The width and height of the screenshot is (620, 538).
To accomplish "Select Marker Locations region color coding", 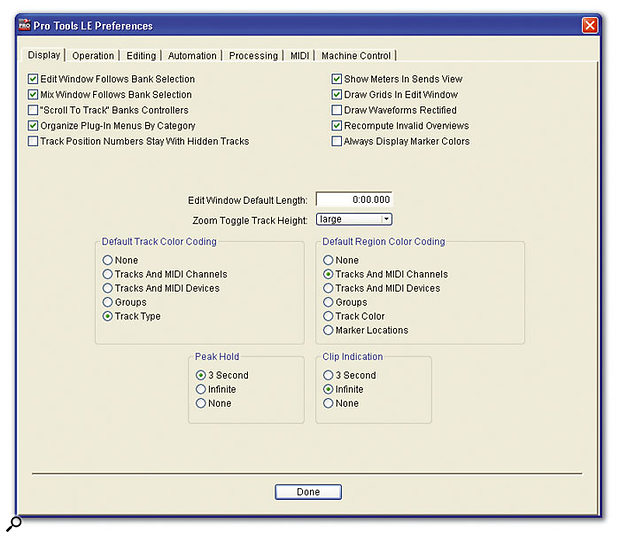I will 328,330.
